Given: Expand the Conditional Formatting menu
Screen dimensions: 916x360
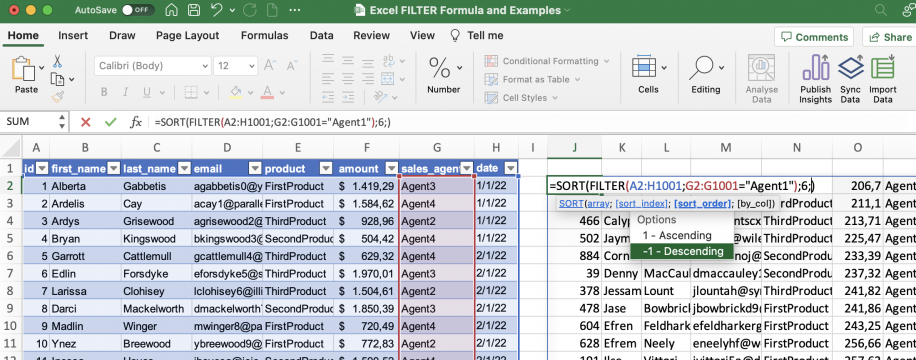Looking at the screenshot, I should point(548,61).
